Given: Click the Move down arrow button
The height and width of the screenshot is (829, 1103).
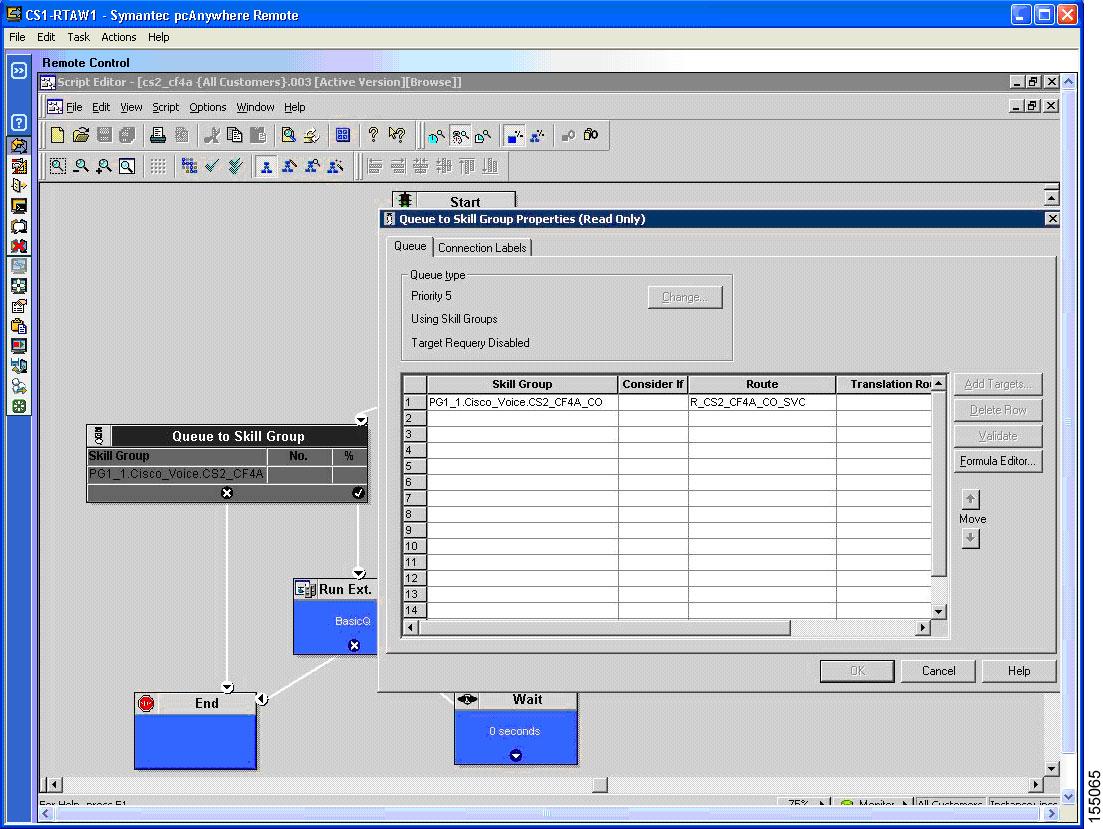Looking at the screenshot, I should tap(971, 538).
